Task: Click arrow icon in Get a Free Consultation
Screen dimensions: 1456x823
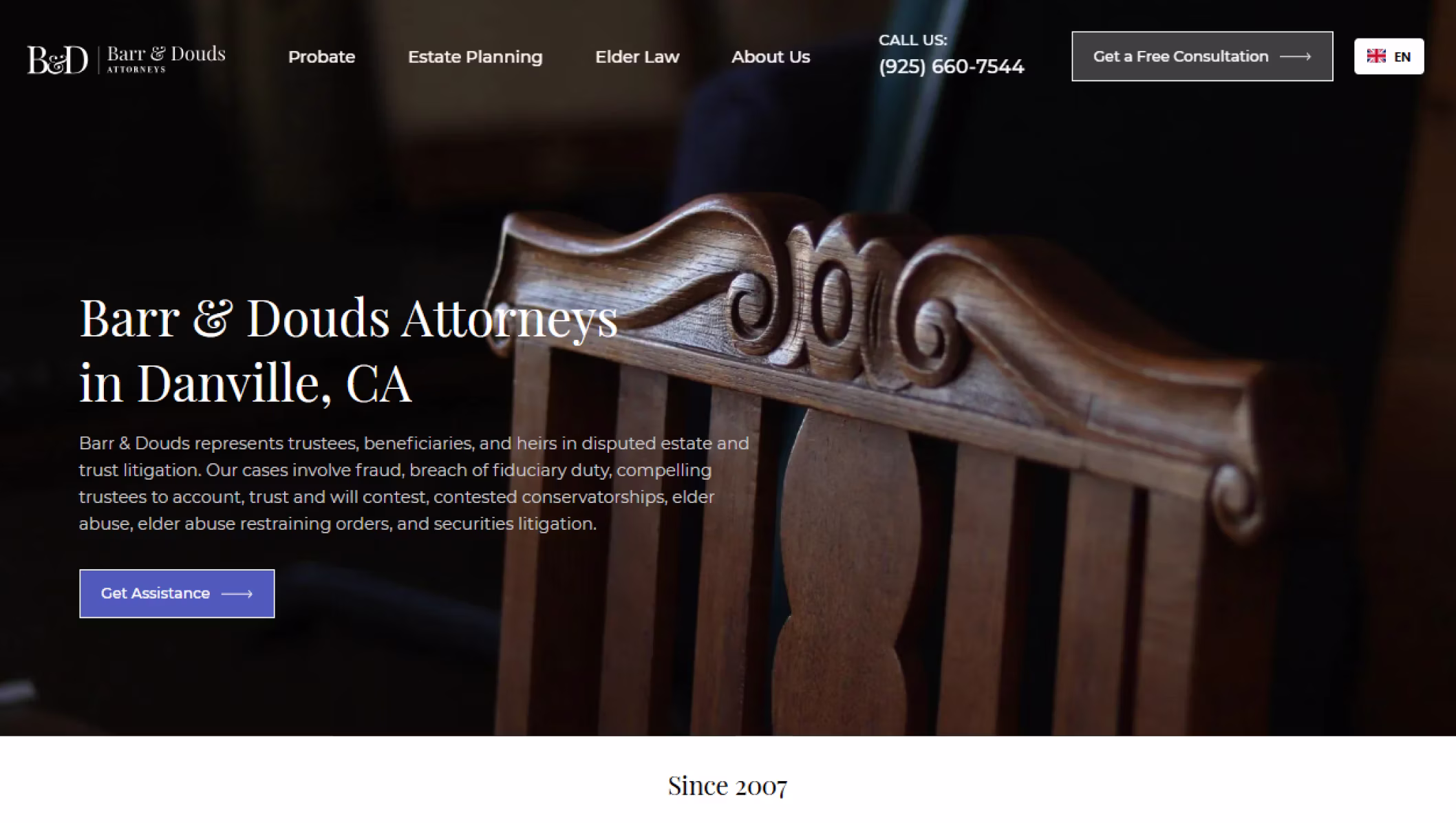Action: coord(1296,56)
